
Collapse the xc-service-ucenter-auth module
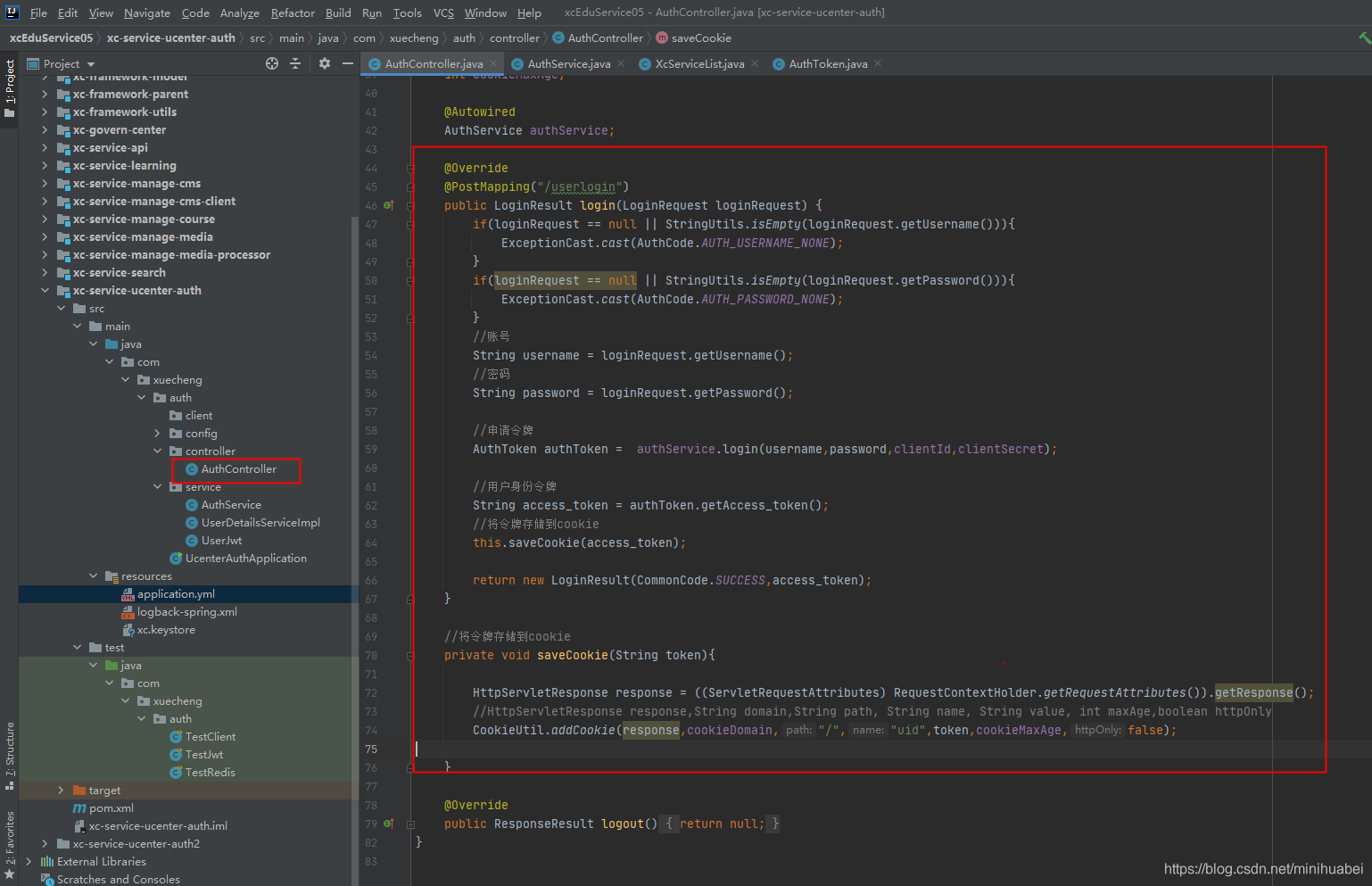45,290
